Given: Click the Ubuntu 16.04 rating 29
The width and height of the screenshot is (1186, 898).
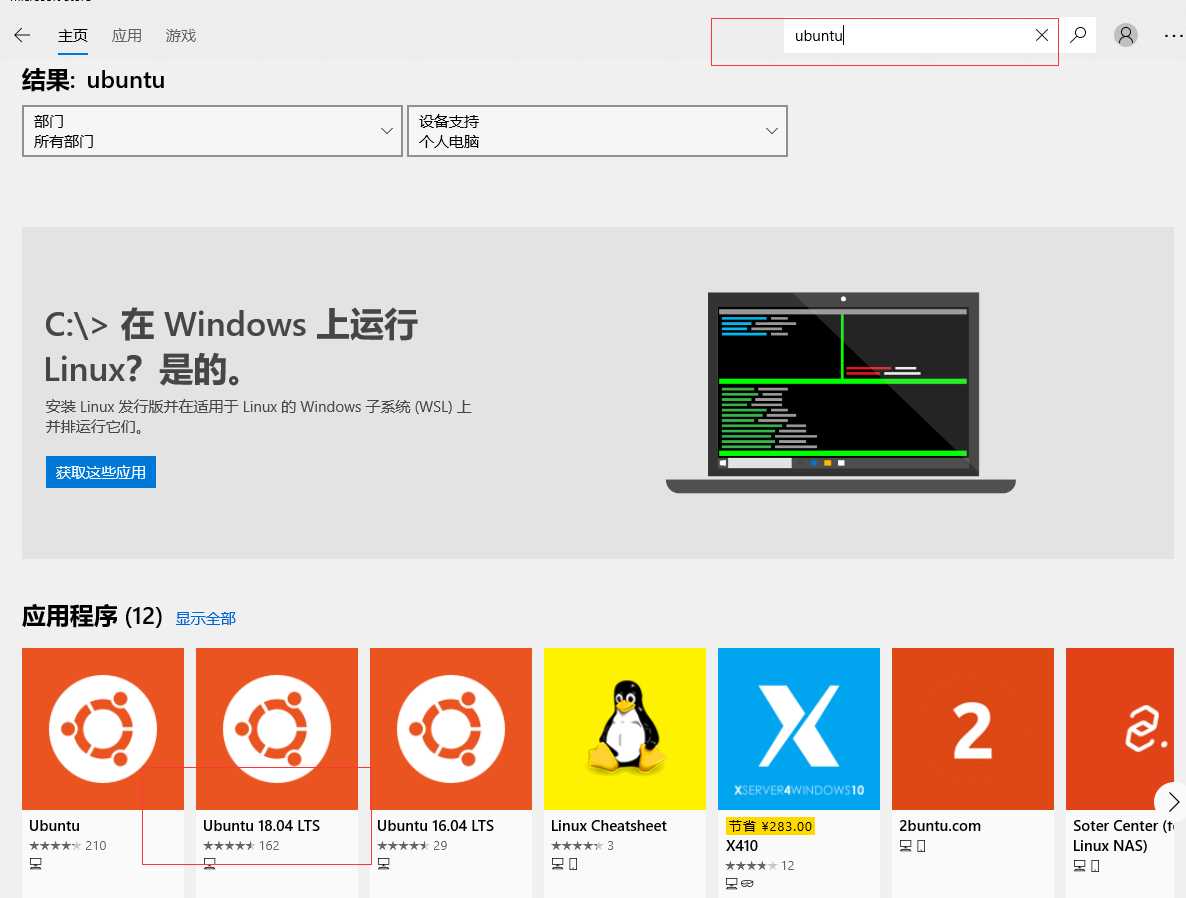Looking at the screenshot, I should pyautogui.click(x=412, y=845).
